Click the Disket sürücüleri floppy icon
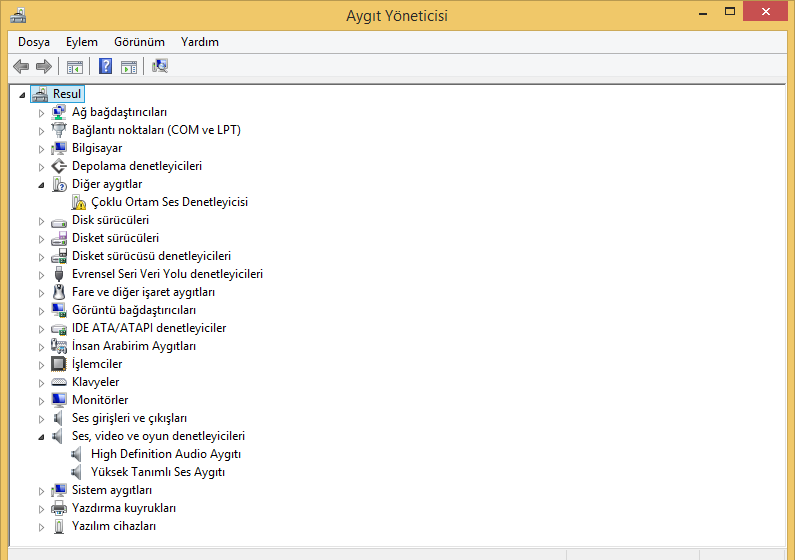This screenshot has height=560, width=795. click(x=59, y=238)
